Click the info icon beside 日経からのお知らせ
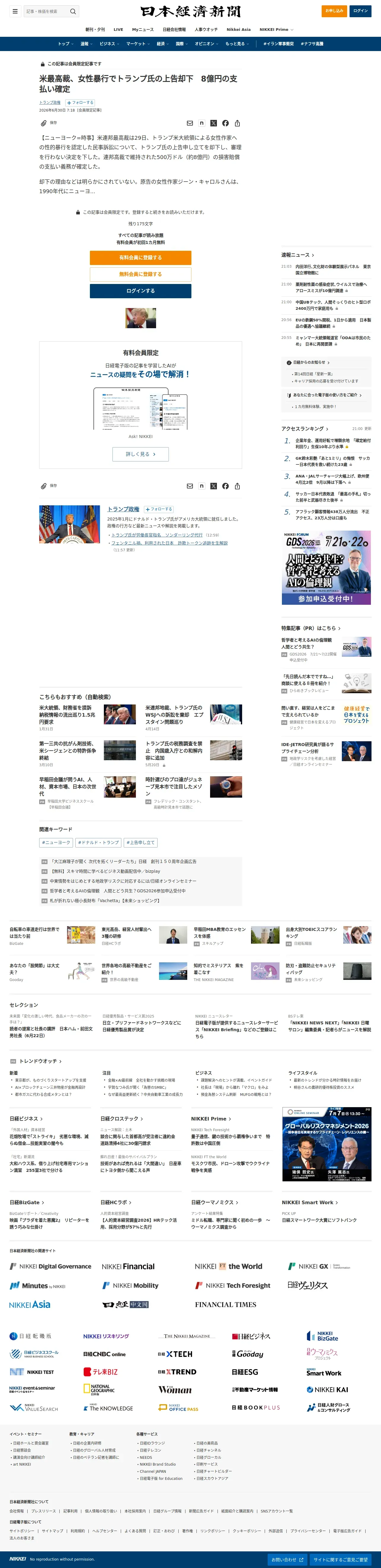The image size is (381, 1568). point(288,363)
